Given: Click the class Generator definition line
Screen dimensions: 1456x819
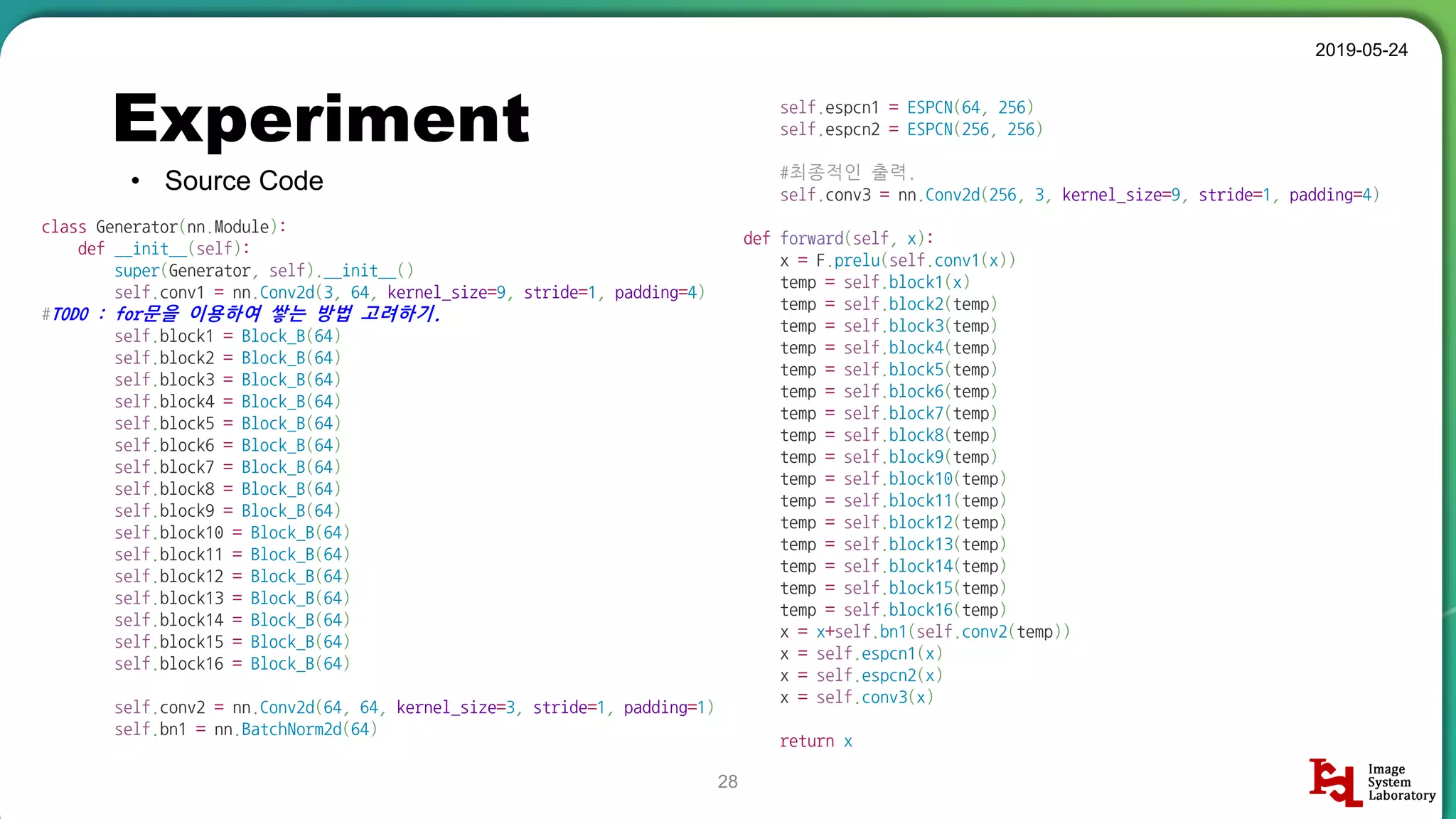Looking at the screenshot, I should (164, 227).
